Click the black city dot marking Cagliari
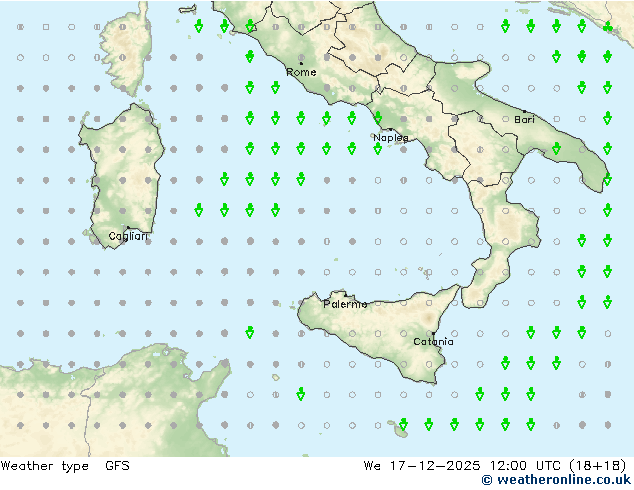The image size is (634, 490). tap(128, 228)
